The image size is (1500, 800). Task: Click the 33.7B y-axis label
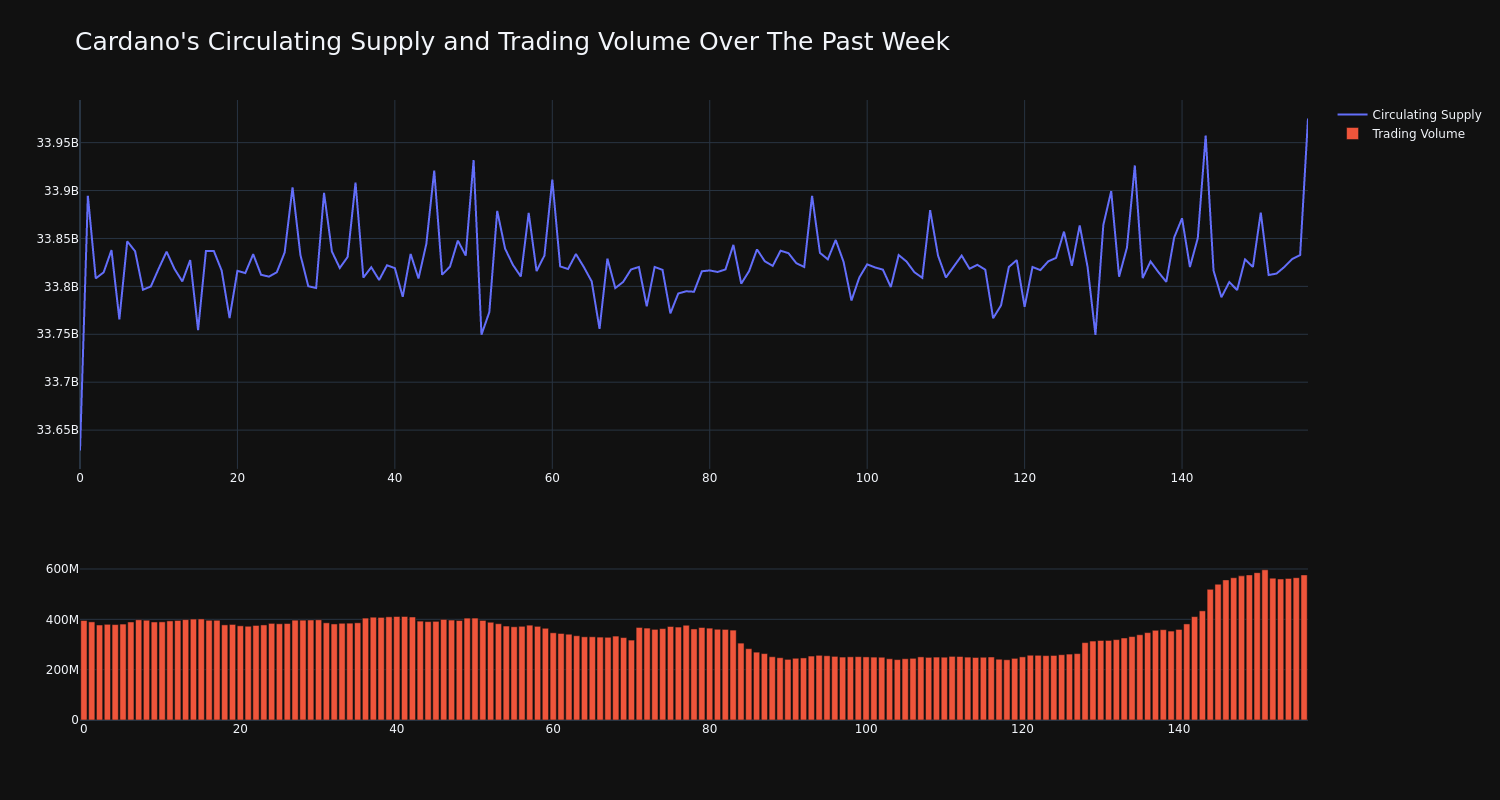(x=61, y=382)
